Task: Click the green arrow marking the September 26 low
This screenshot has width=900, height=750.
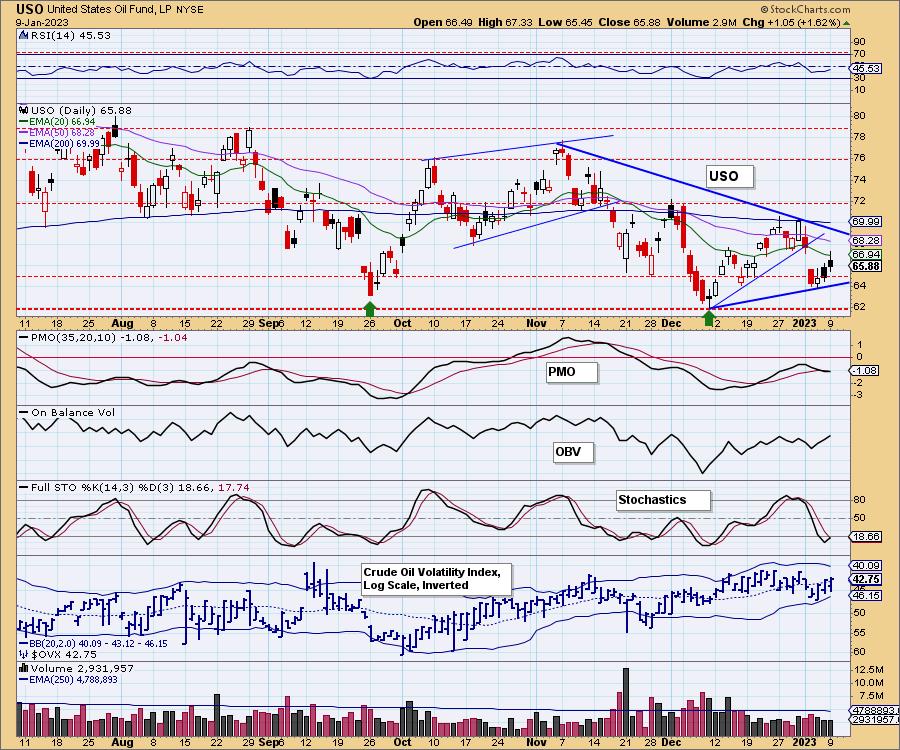Action: tap(370, 309)
